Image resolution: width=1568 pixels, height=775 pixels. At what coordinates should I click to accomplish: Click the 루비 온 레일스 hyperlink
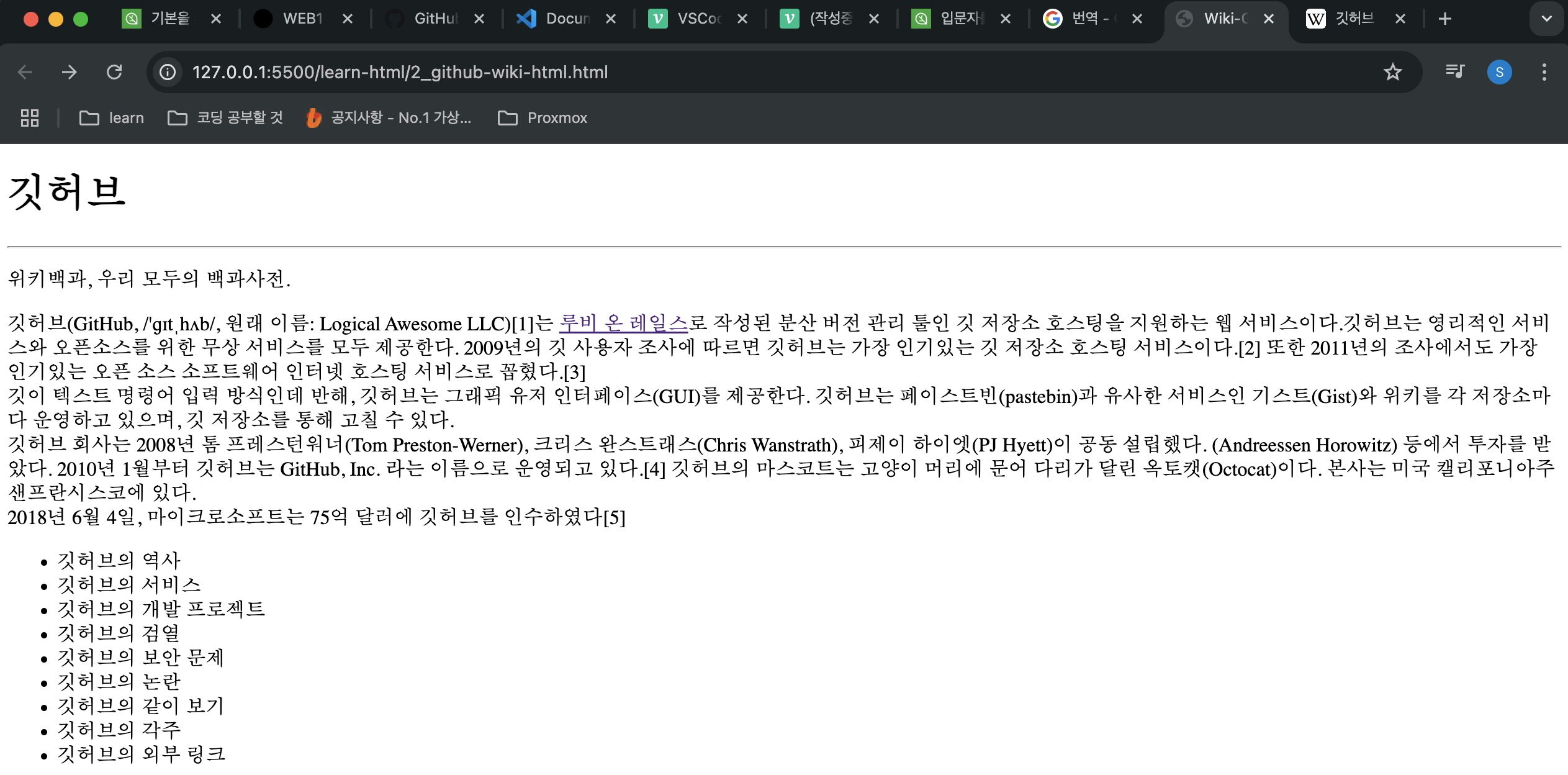[623, 323]
